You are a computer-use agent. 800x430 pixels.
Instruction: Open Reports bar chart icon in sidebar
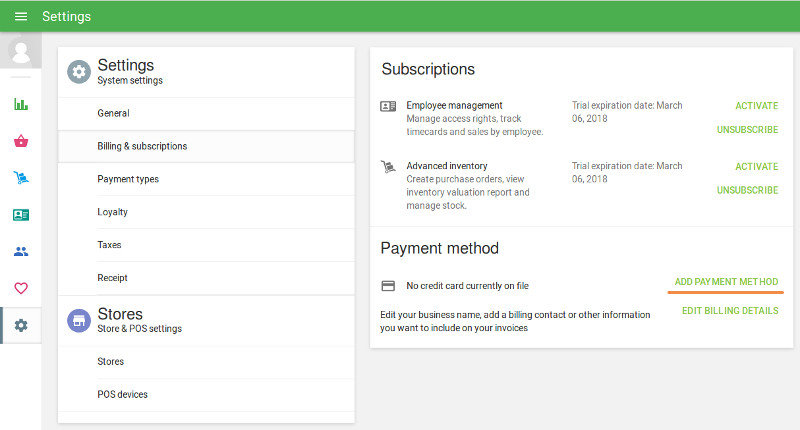[x=21, y=104]
